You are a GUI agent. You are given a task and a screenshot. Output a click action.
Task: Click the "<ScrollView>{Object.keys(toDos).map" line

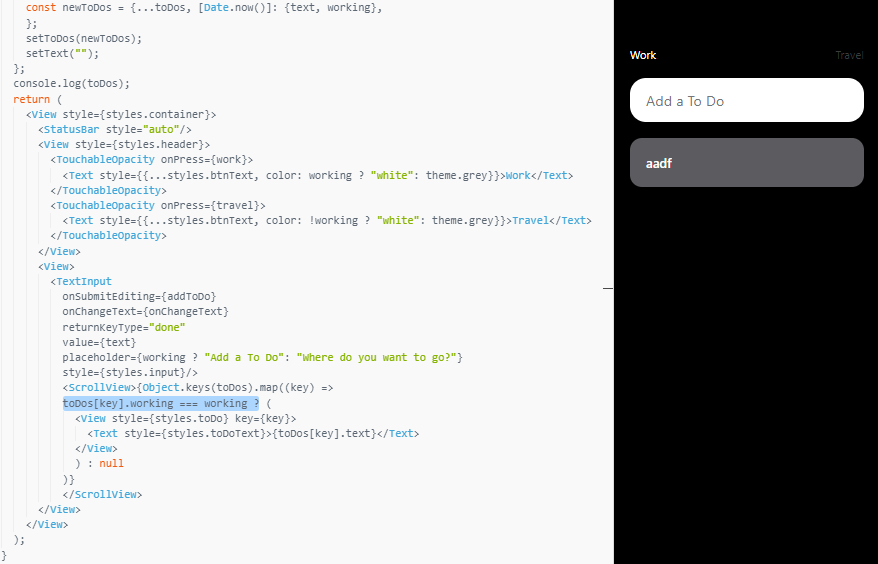(x=198, y=388)
